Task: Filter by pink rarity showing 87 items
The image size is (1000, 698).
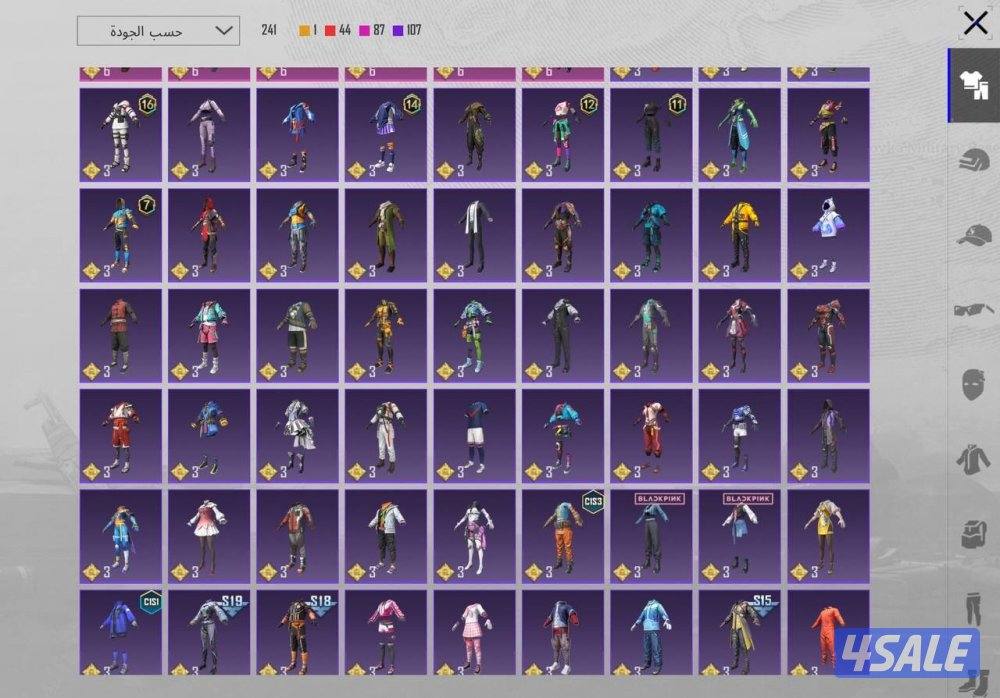Action: tap(371, 30)
